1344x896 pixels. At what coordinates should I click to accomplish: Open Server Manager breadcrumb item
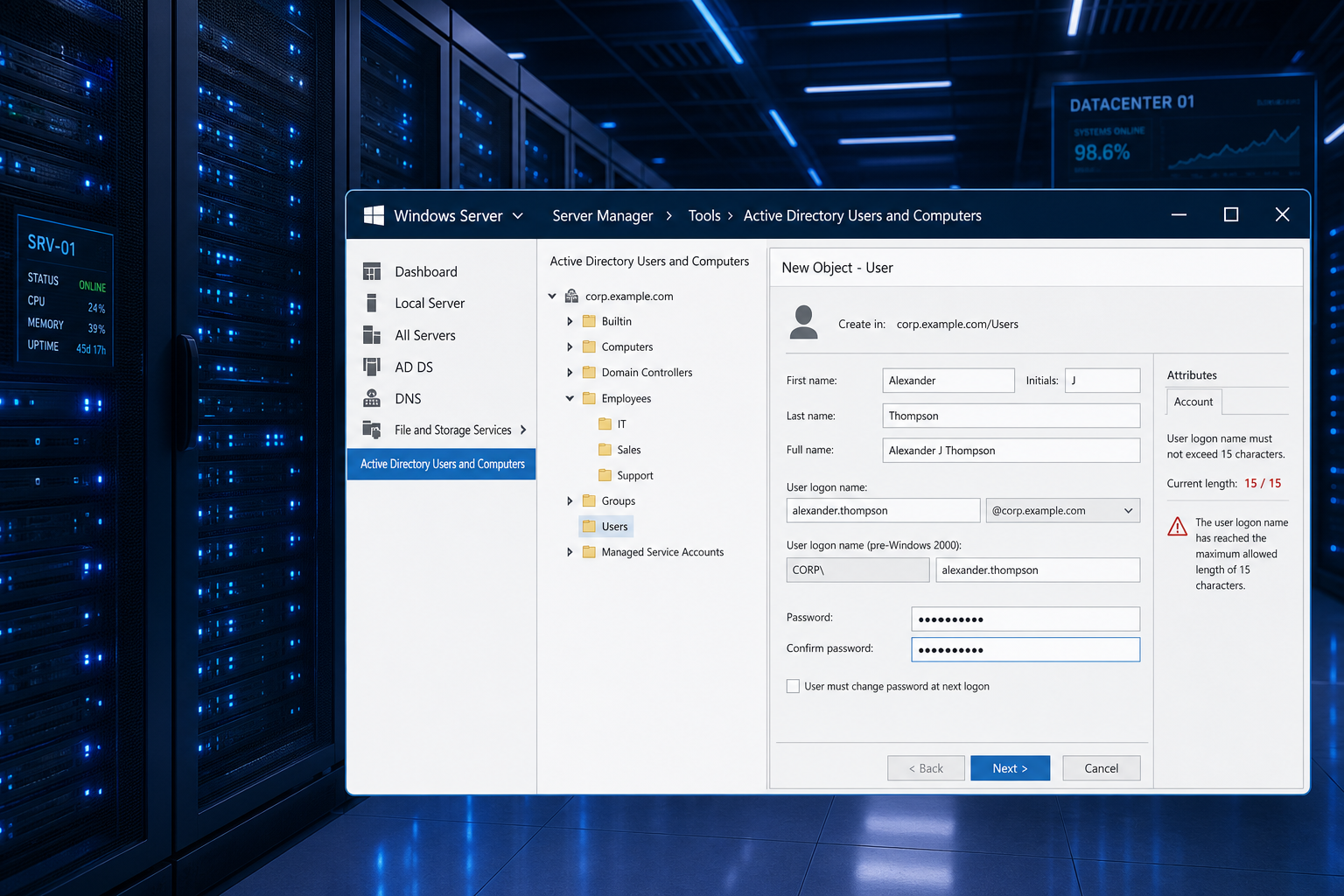pyautogui.click(x=602, y=215)
